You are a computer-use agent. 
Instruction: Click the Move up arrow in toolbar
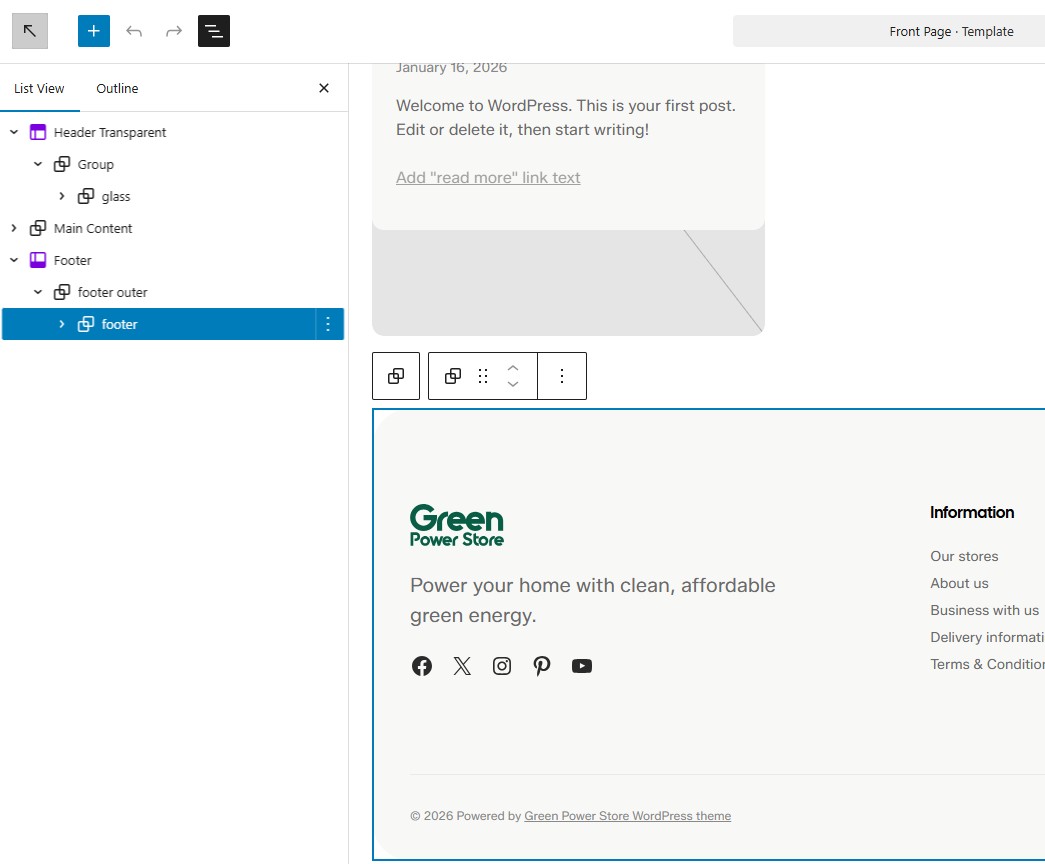tap(513, 368)
